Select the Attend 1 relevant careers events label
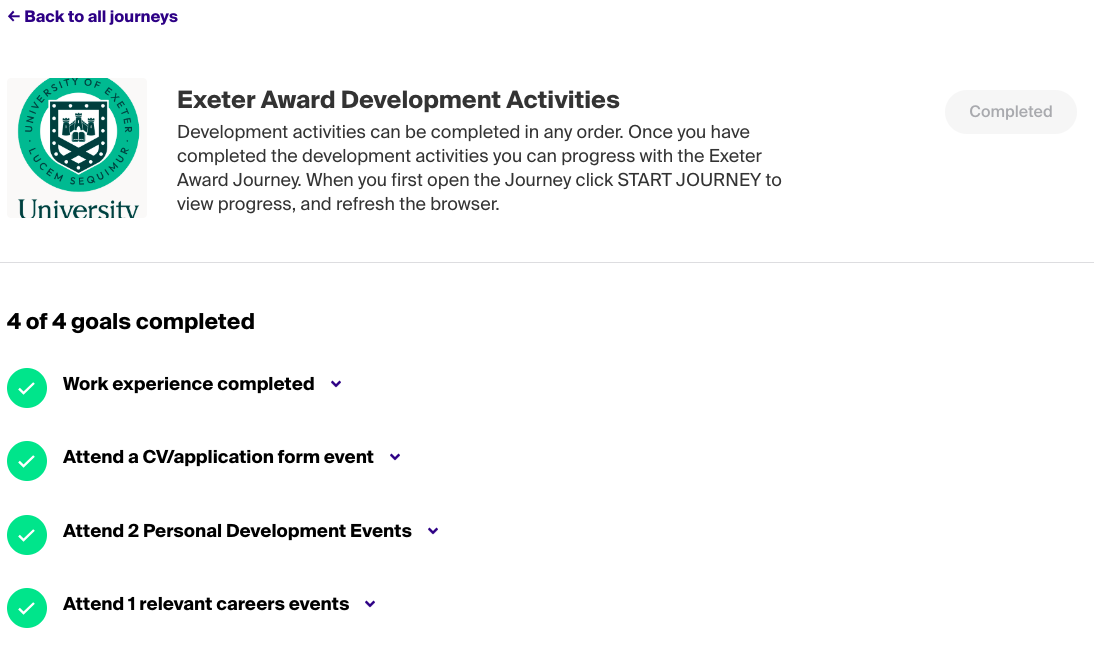 coord(206,604)
